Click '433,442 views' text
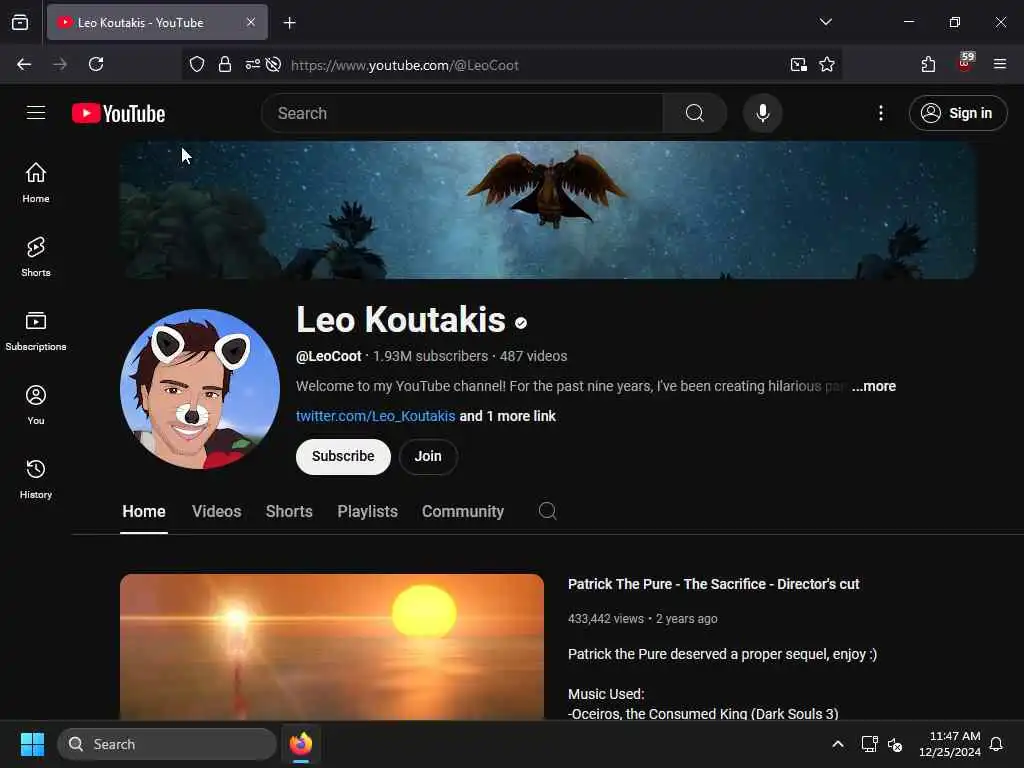Screen dimensions: 1024x768 point(605,618)
